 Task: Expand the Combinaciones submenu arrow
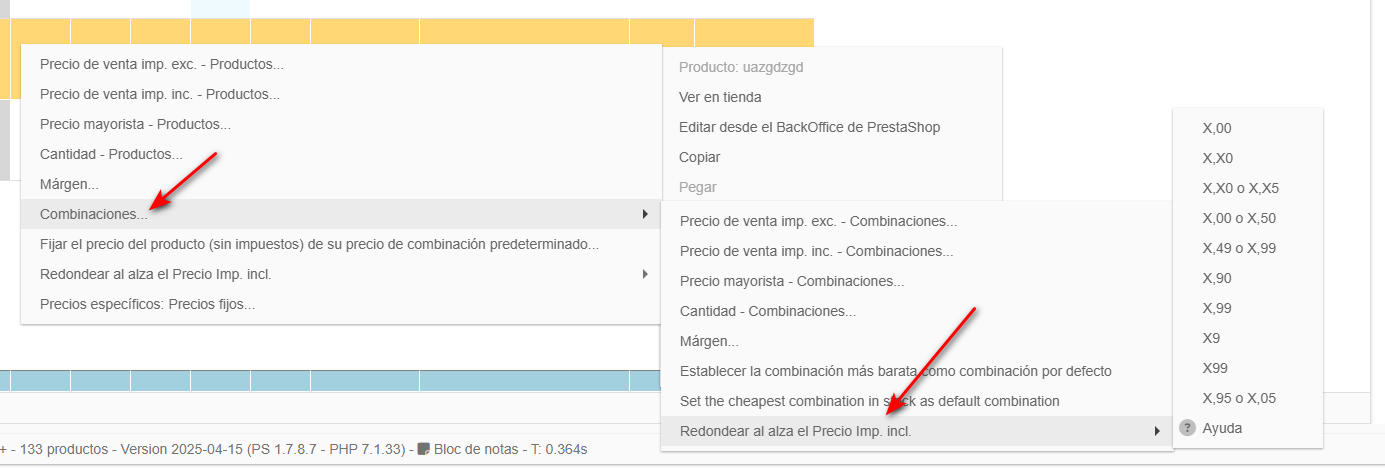pos(644,214)
